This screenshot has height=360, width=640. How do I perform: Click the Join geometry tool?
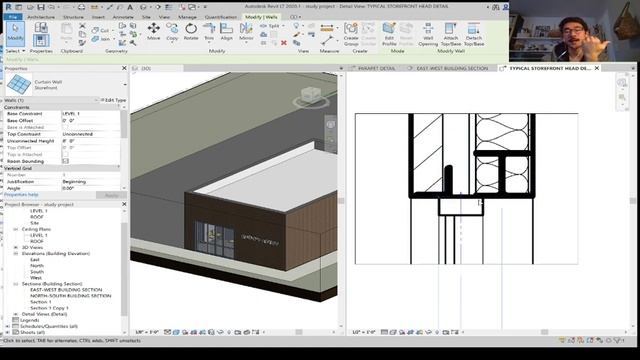(101, 39)
